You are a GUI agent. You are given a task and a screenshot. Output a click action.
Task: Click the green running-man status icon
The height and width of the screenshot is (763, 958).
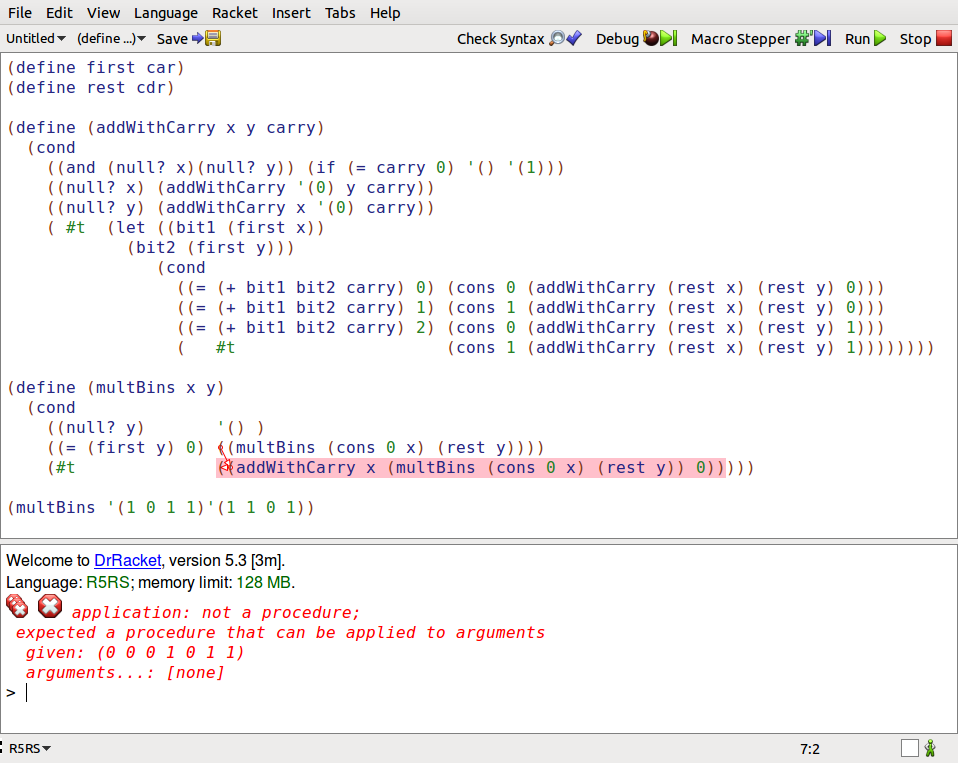pos(930,748)
